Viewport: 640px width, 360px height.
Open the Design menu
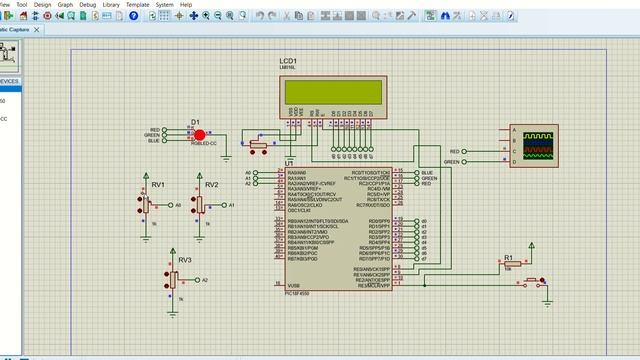pyautogui.click(x=42, y=4)
